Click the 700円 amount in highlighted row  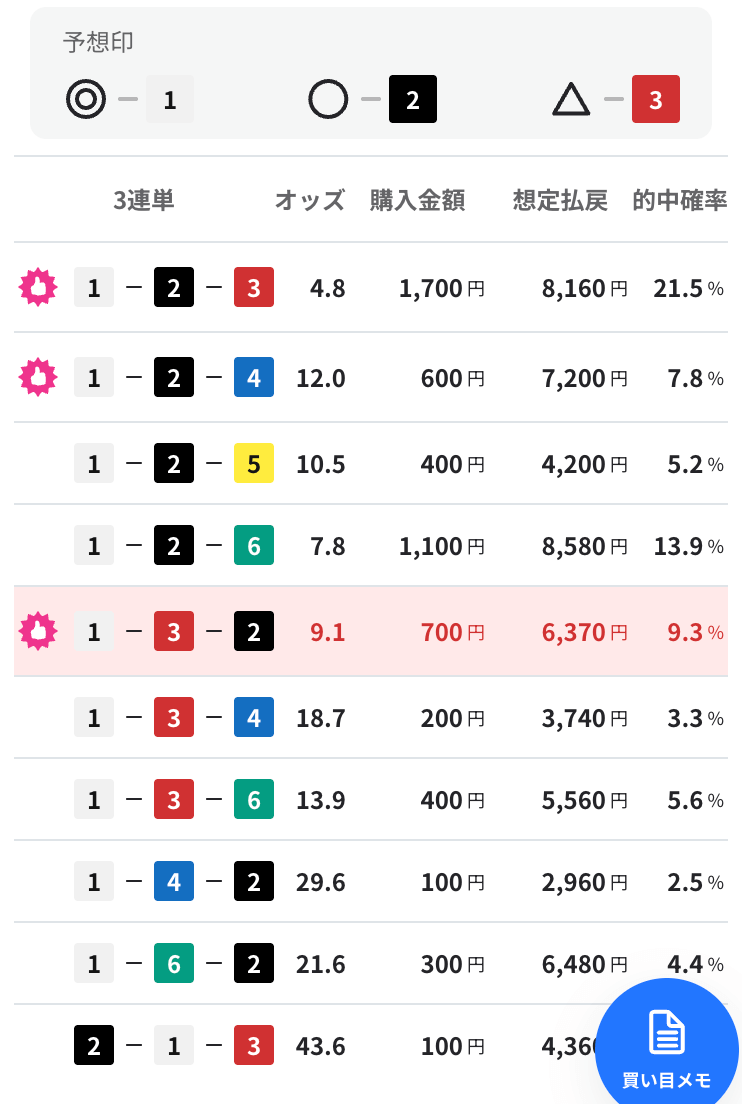coord(453,632)
